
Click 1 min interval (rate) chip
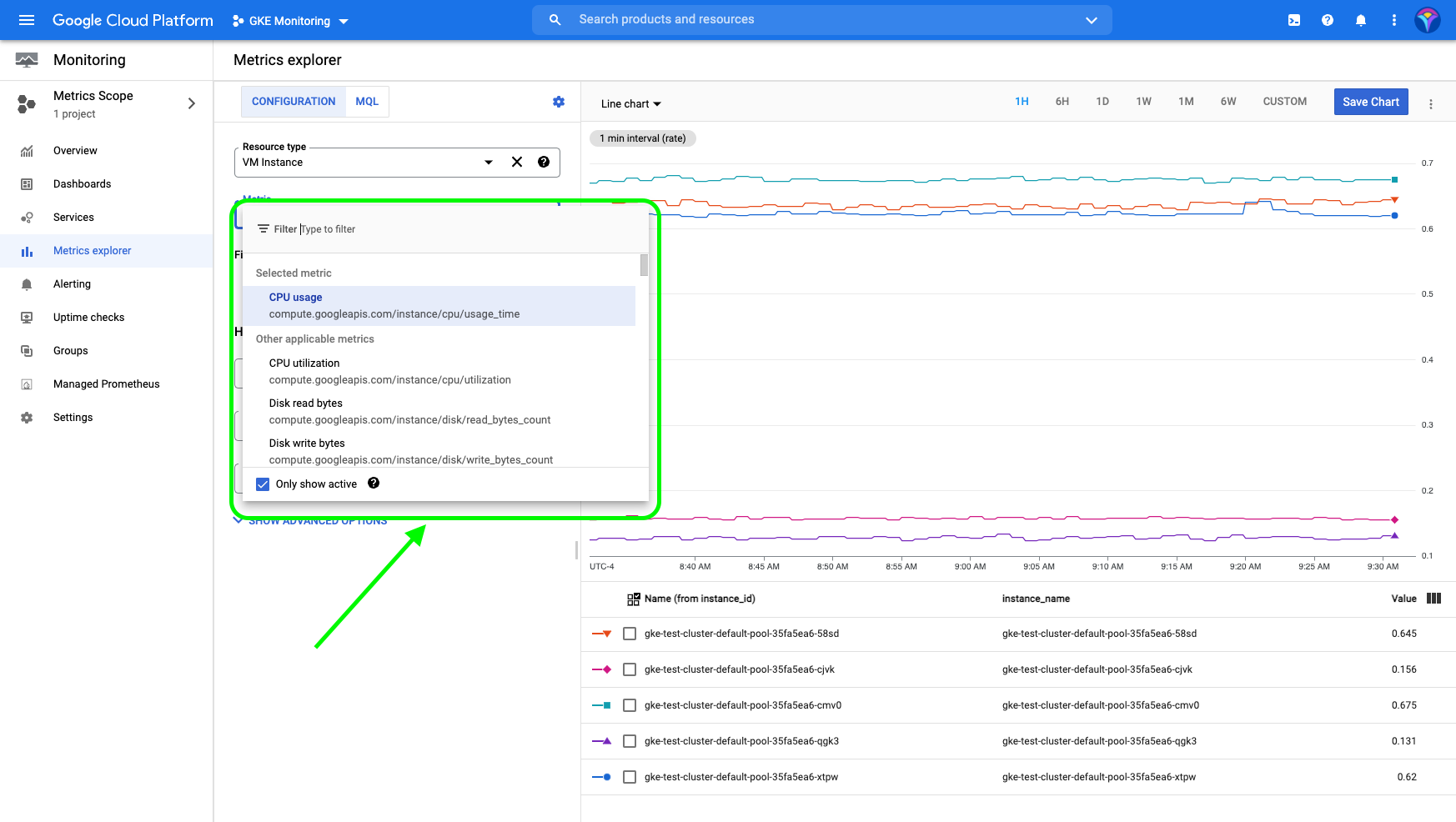pyautogui.click(x=642, y=138)
